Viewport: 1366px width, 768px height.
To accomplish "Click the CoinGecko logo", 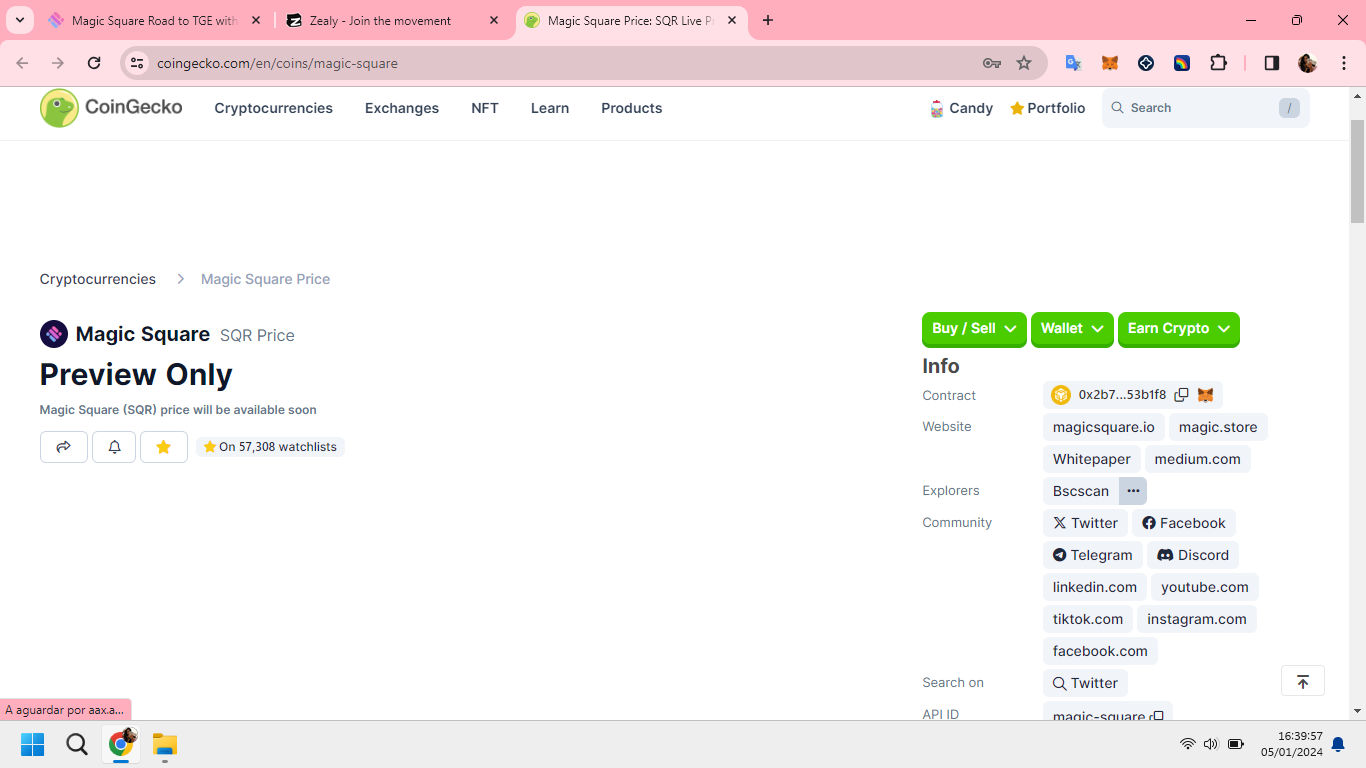I will pyautogui.click(x=111, y=108).
